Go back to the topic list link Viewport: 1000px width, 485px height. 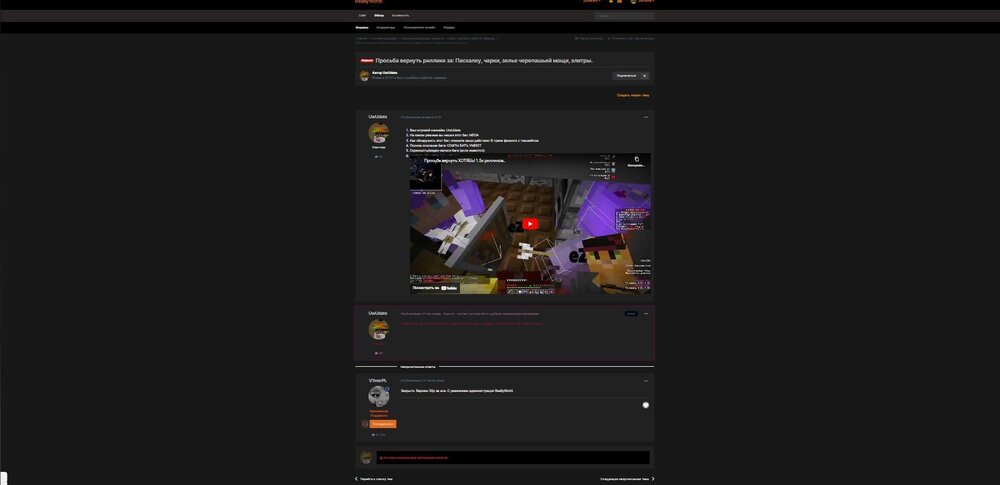click(x=374, y=479)
